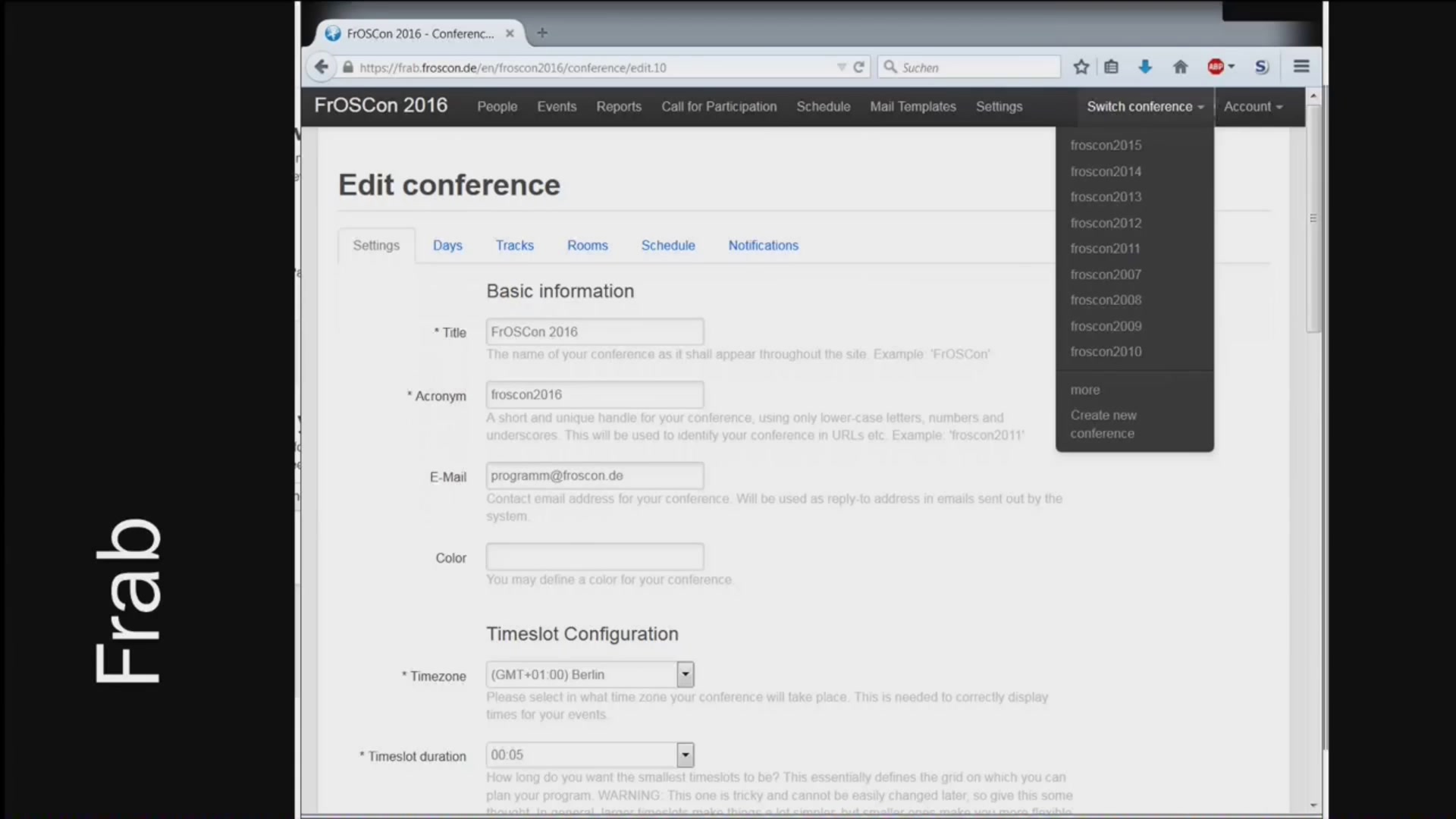Click the Adblock Plus icon

[x=1216, y=67]
